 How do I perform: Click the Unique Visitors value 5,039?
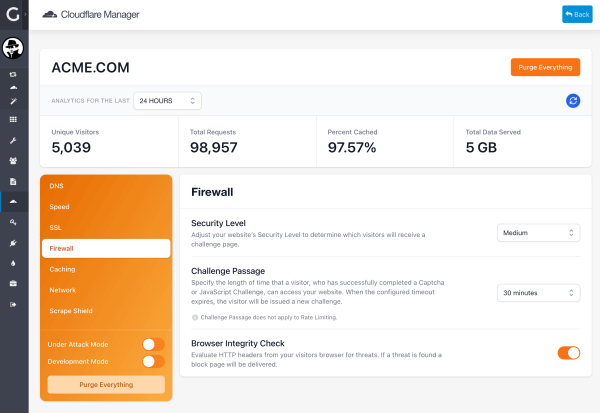click(71, 147)
